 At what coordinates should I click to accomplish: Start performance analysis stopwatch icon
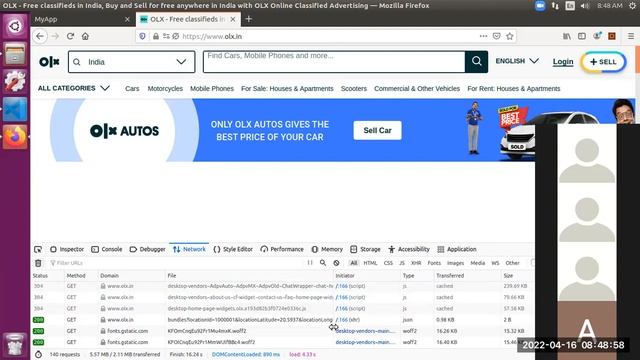(x=38, y=354)
